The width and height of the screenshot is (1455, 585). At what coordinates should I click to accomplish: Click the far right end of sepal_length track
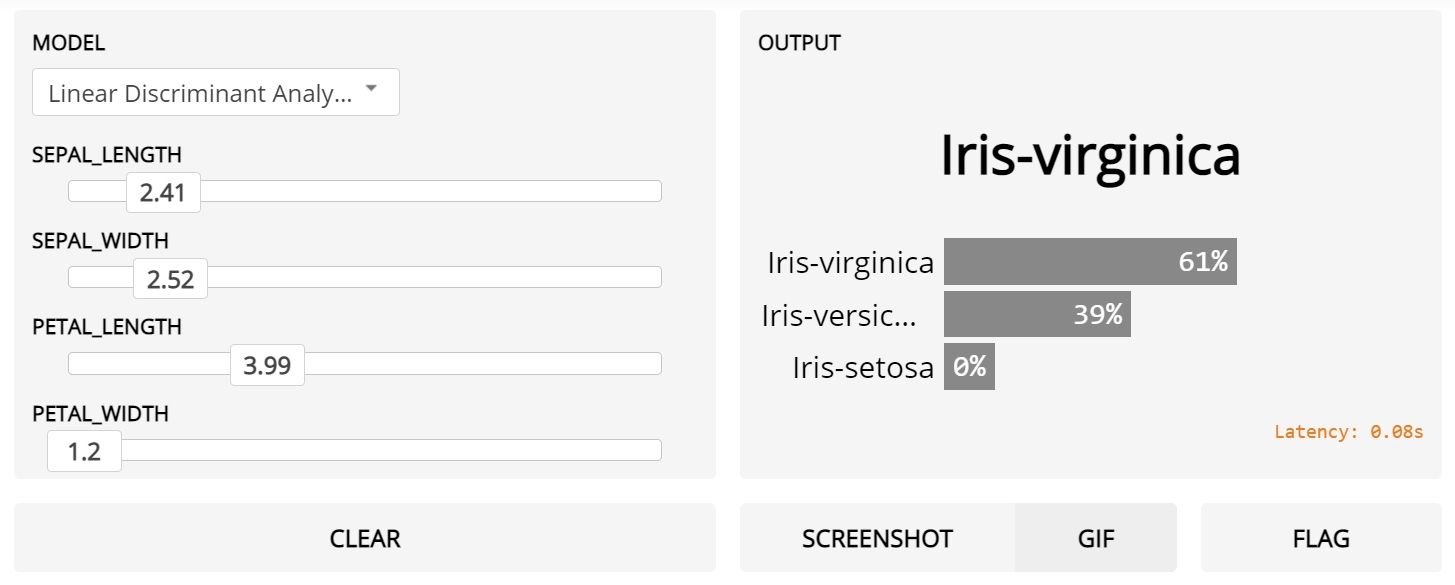tap(655, 191)
